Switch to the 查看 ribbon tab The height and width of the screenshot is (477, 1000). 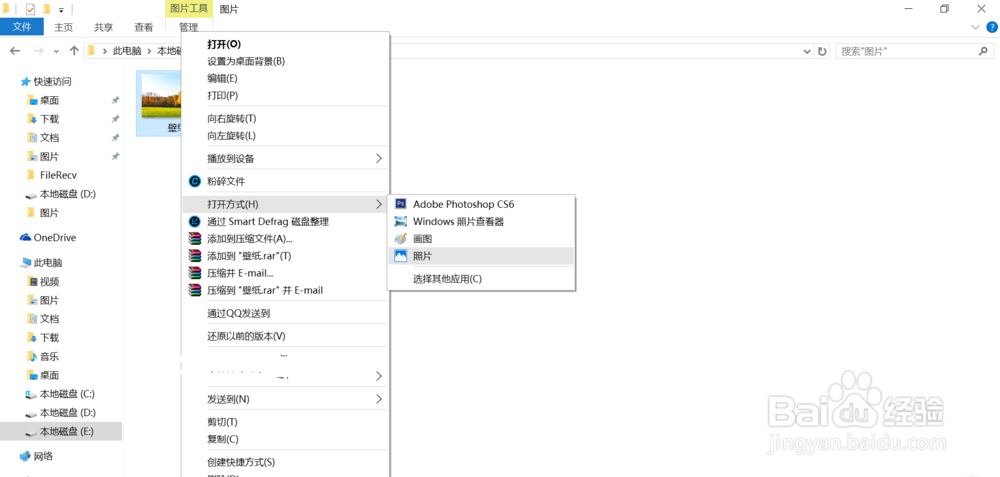click(x=144, y=28)
